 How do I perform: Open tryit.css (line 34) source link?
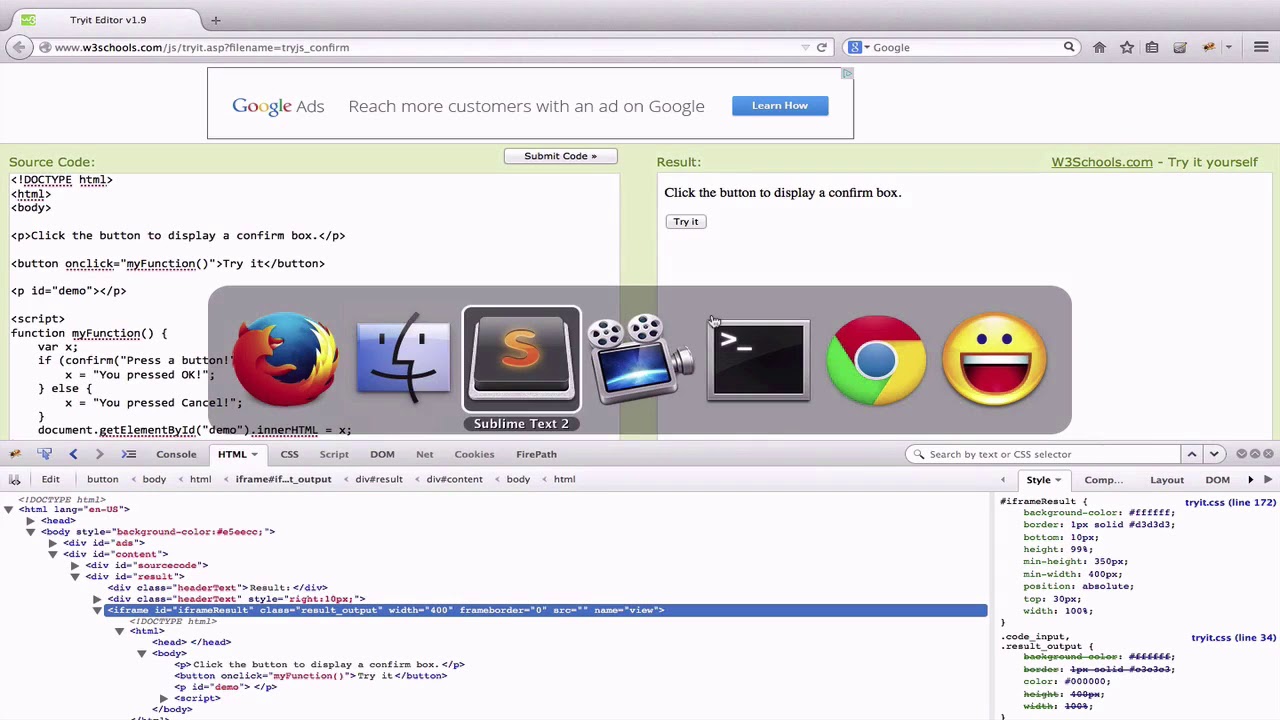coord(1233,638)
